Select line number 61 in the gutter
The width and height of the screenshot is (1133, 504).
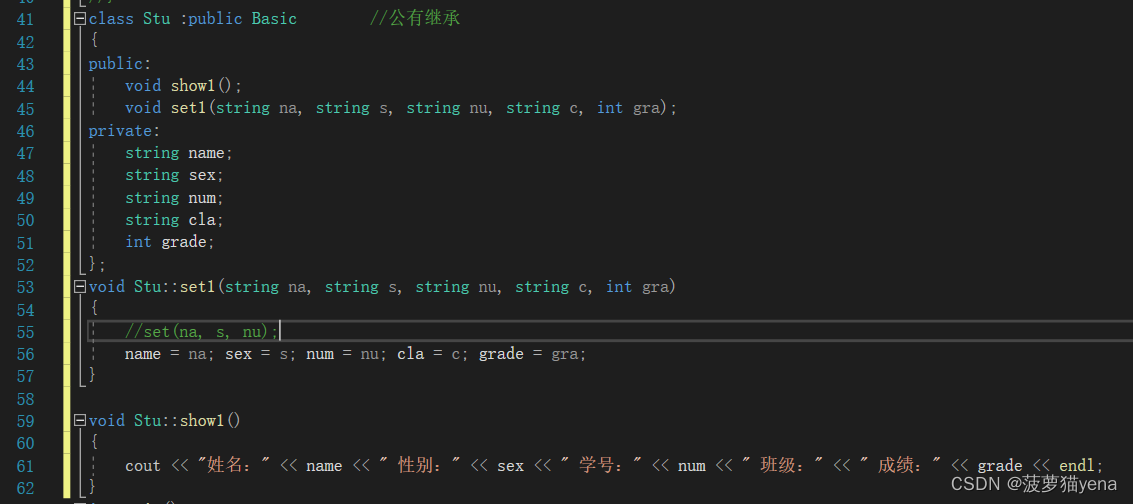pos(25,466)
